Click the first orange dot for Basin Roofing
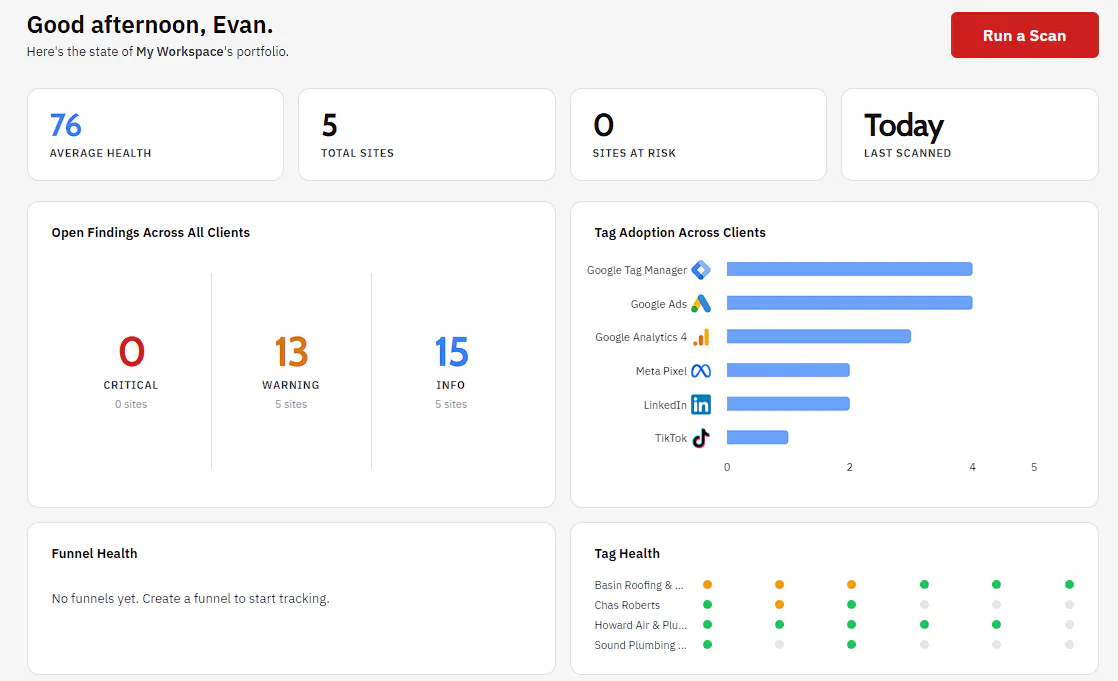Viewport: 1118px width, 681px height. pos(707,584)
